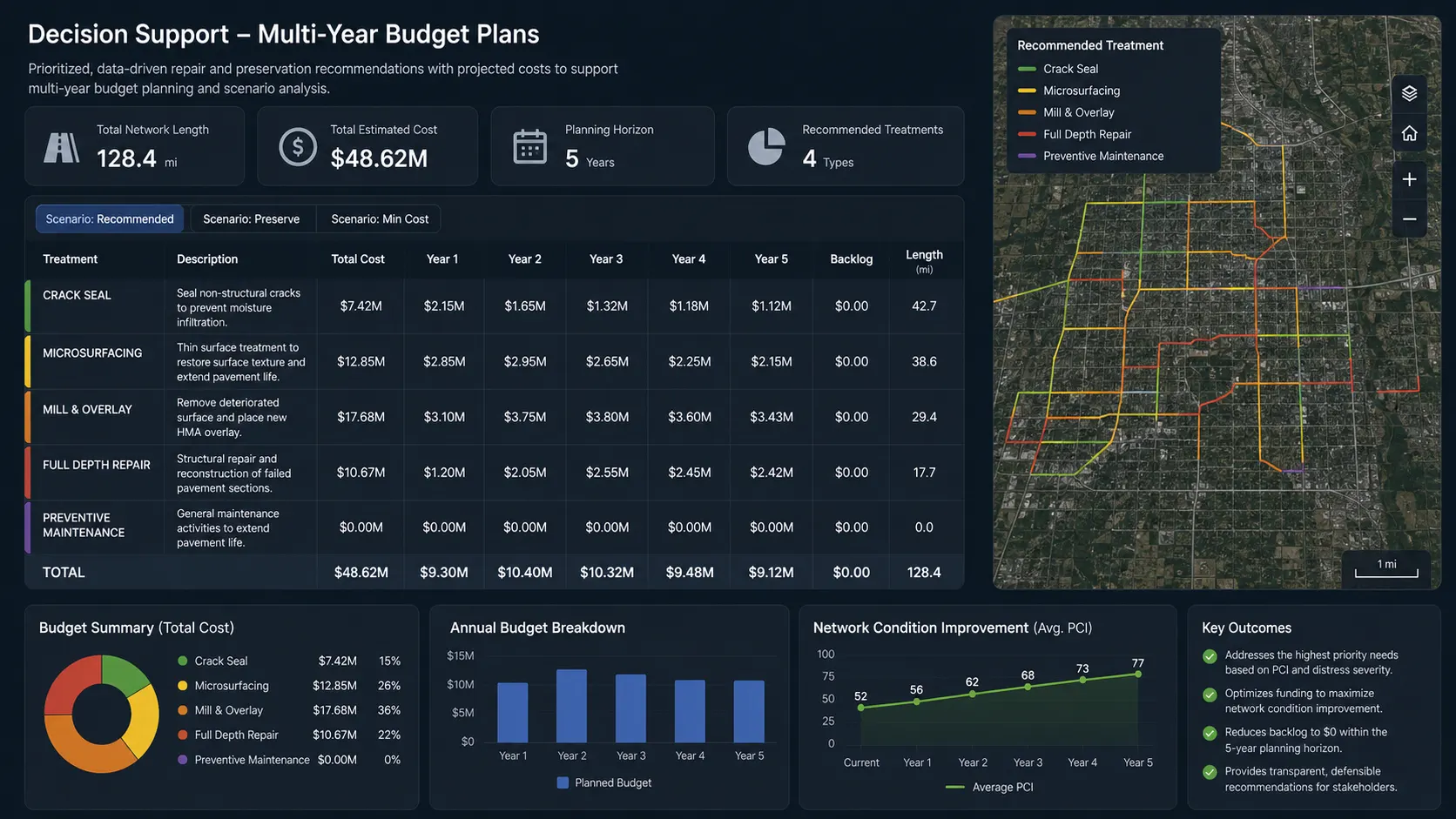
Task: Click the pie icon in Recommended Treatments
Action: 766,146
